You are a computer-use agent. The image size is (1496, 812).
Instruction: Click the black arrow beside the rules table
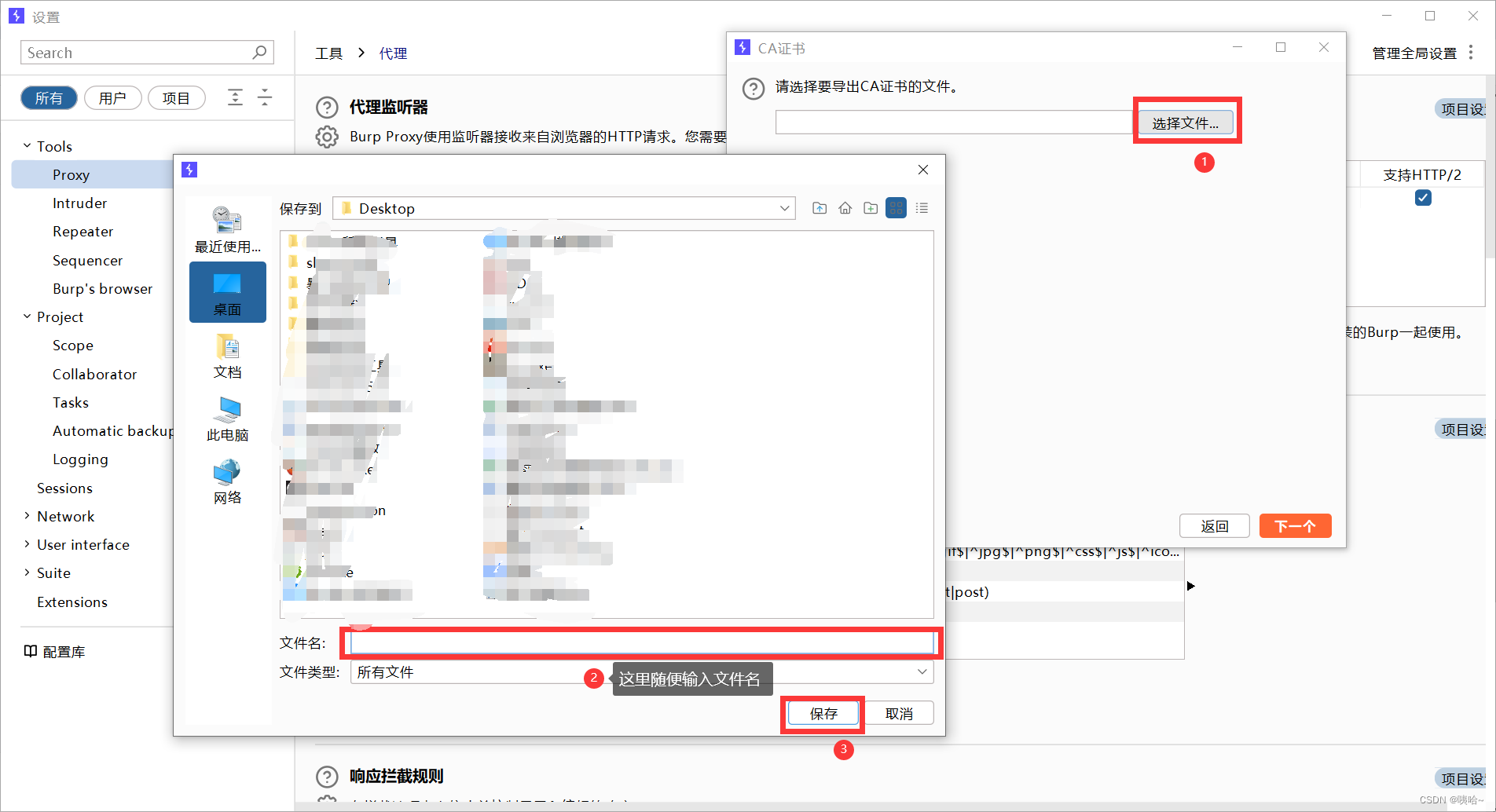[1191, 586]
